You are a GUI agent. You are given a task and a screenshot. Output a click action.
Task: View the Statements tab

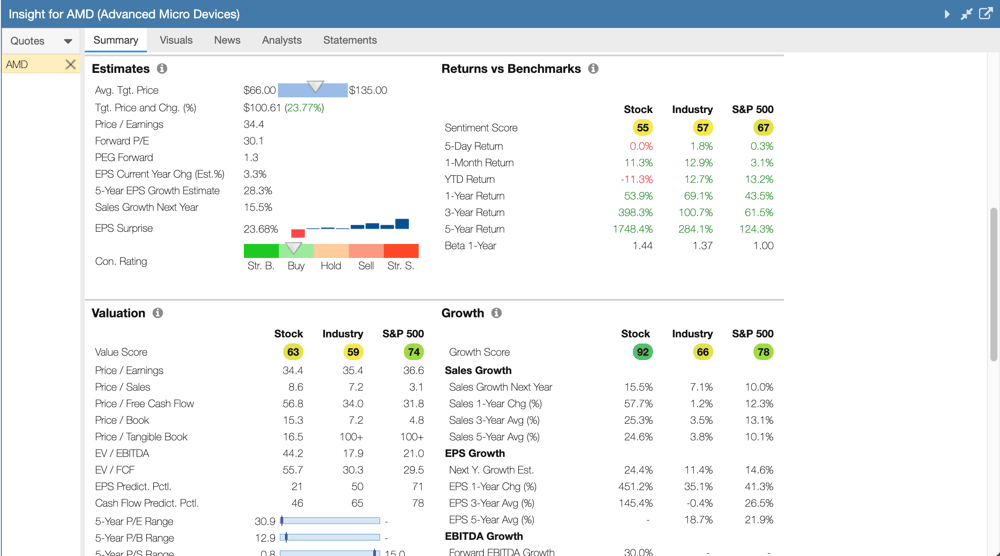pos(350,40)
